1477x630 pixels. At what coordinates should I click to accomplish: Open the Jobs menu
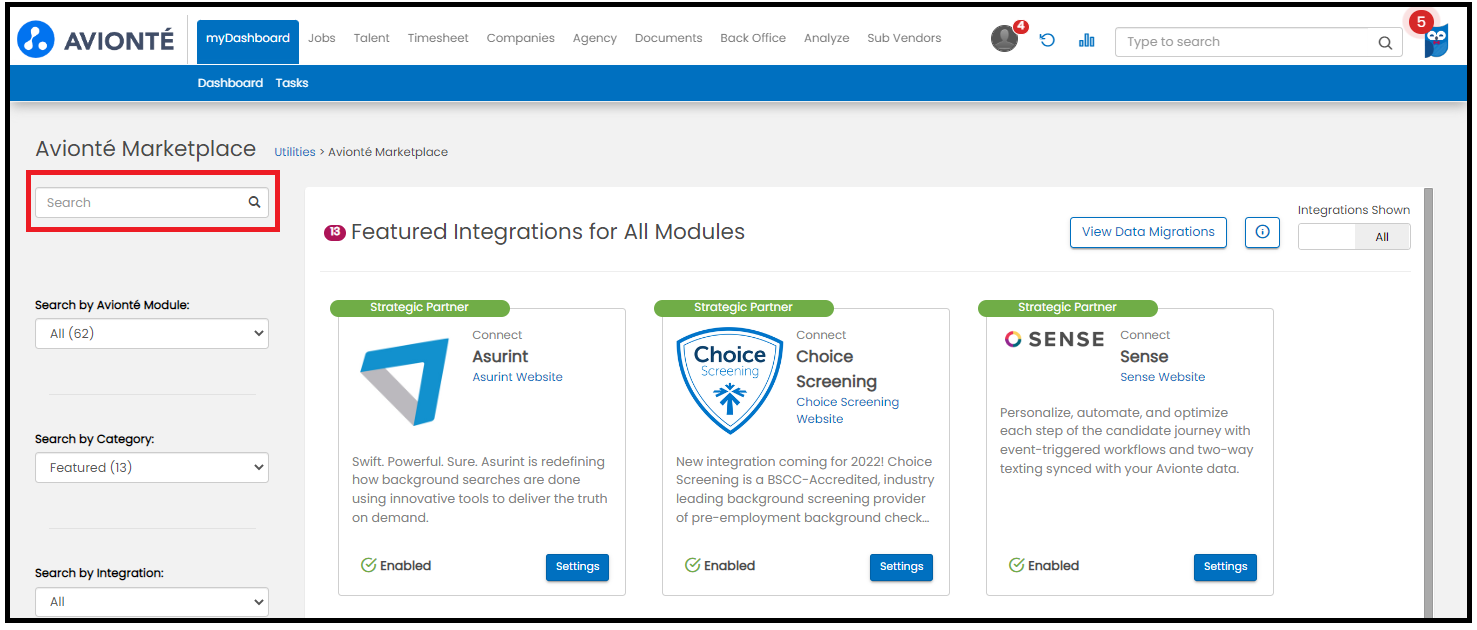click(x=322, y=38)
